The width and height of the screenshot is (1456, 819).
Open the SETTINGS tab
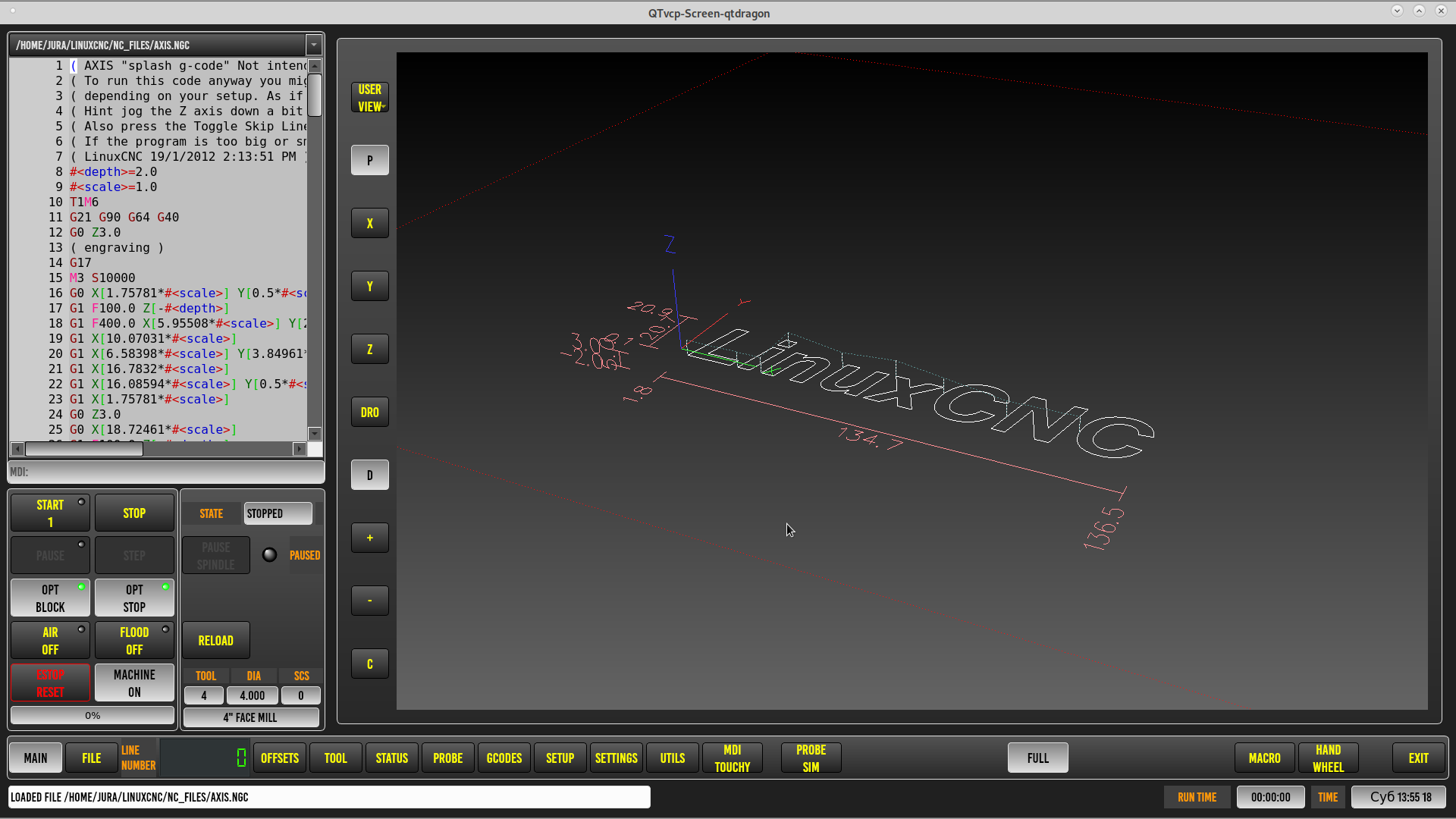click(617, 758)
